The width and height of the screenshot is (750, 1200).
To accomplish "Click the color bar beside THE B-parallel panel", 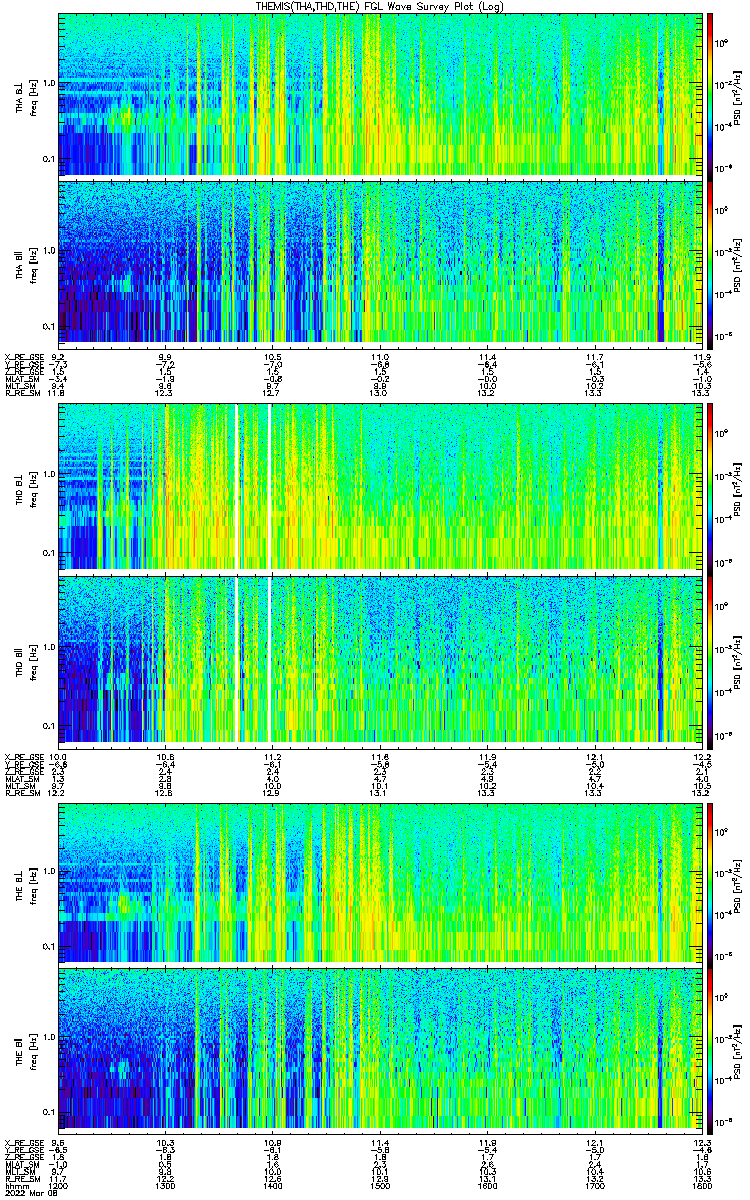I will point(710,1049).
